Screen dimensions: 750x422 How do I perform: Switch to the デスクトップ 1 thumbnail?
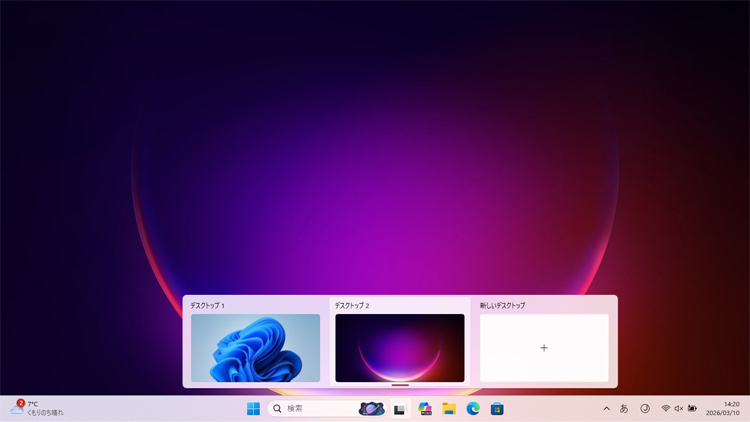point(255,348)
